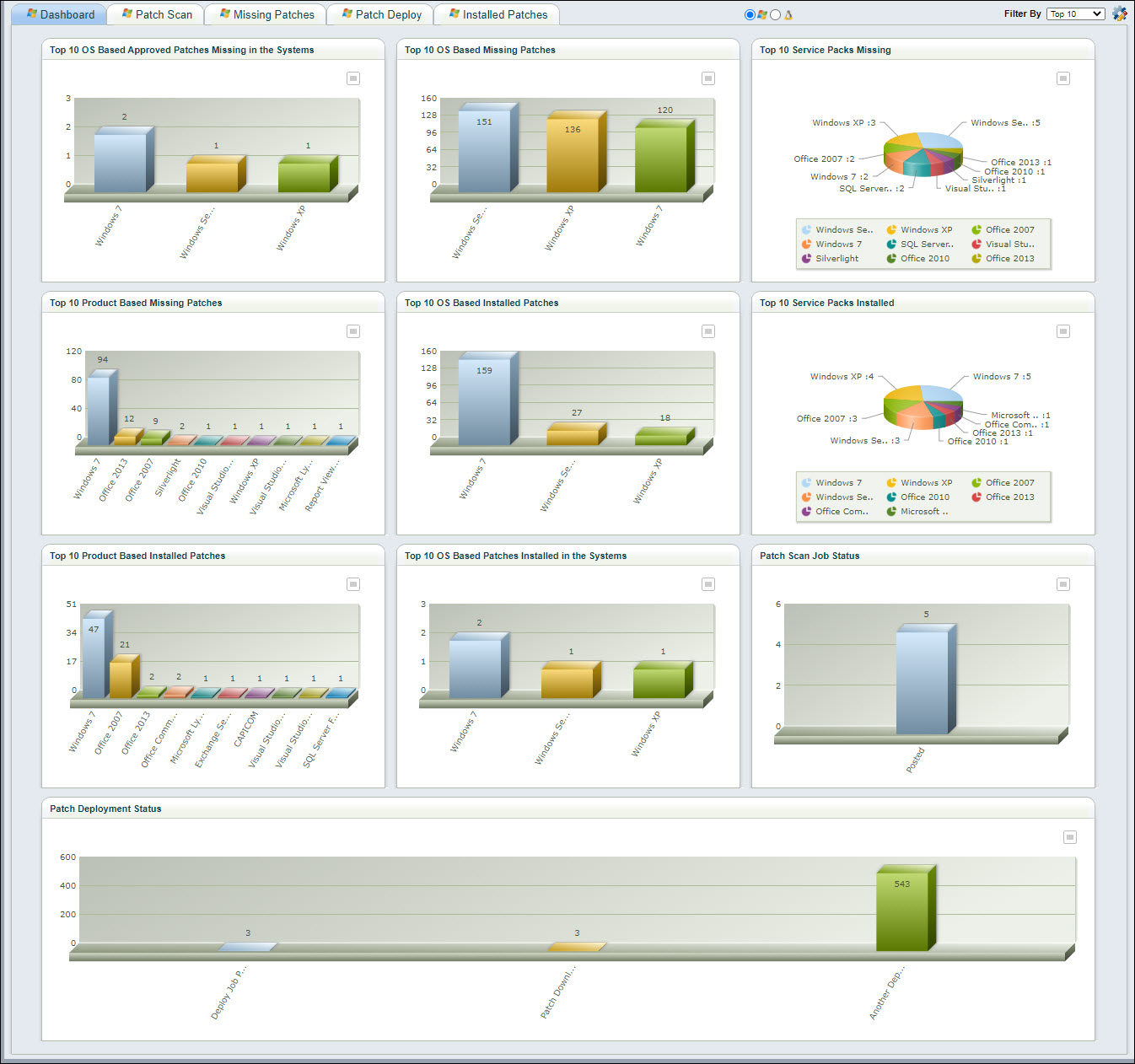This screenshot has width=1135, height=1064.
Task: Open the Installed Patches tab
Action: click(x=496, y=13)
